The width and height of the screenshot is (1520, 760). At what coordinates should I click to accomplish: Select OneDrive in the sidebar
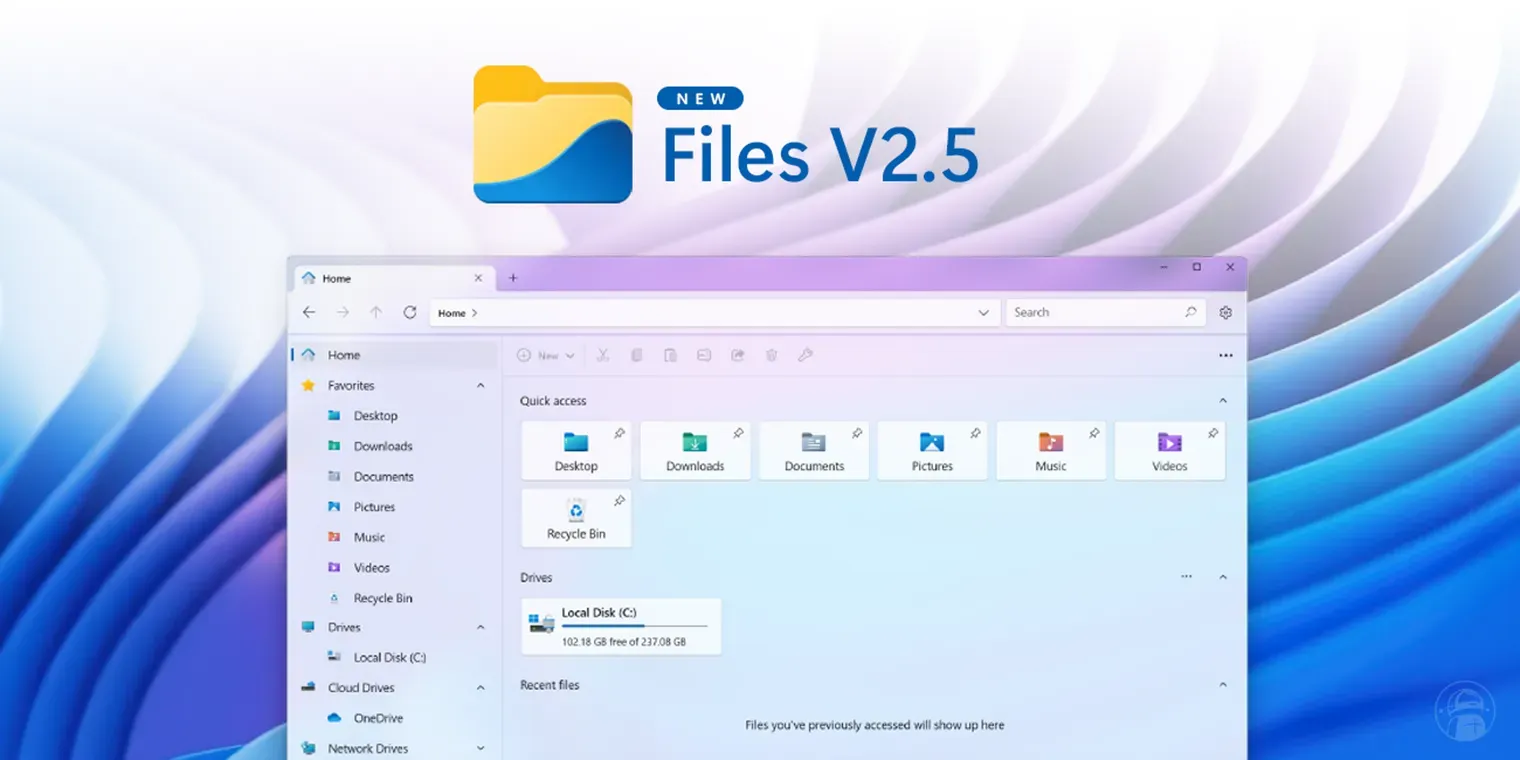(378, 718)
